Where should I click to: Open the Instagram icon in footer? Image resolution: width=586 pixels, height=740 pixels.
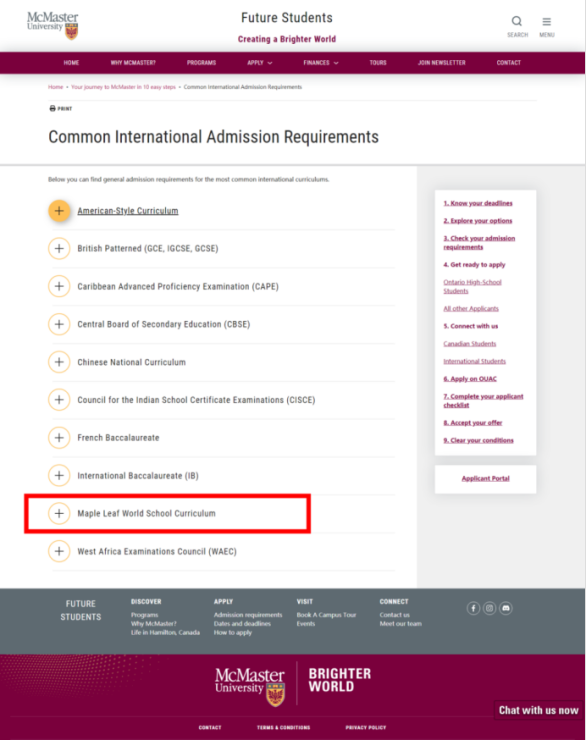[x=490, y=608]
